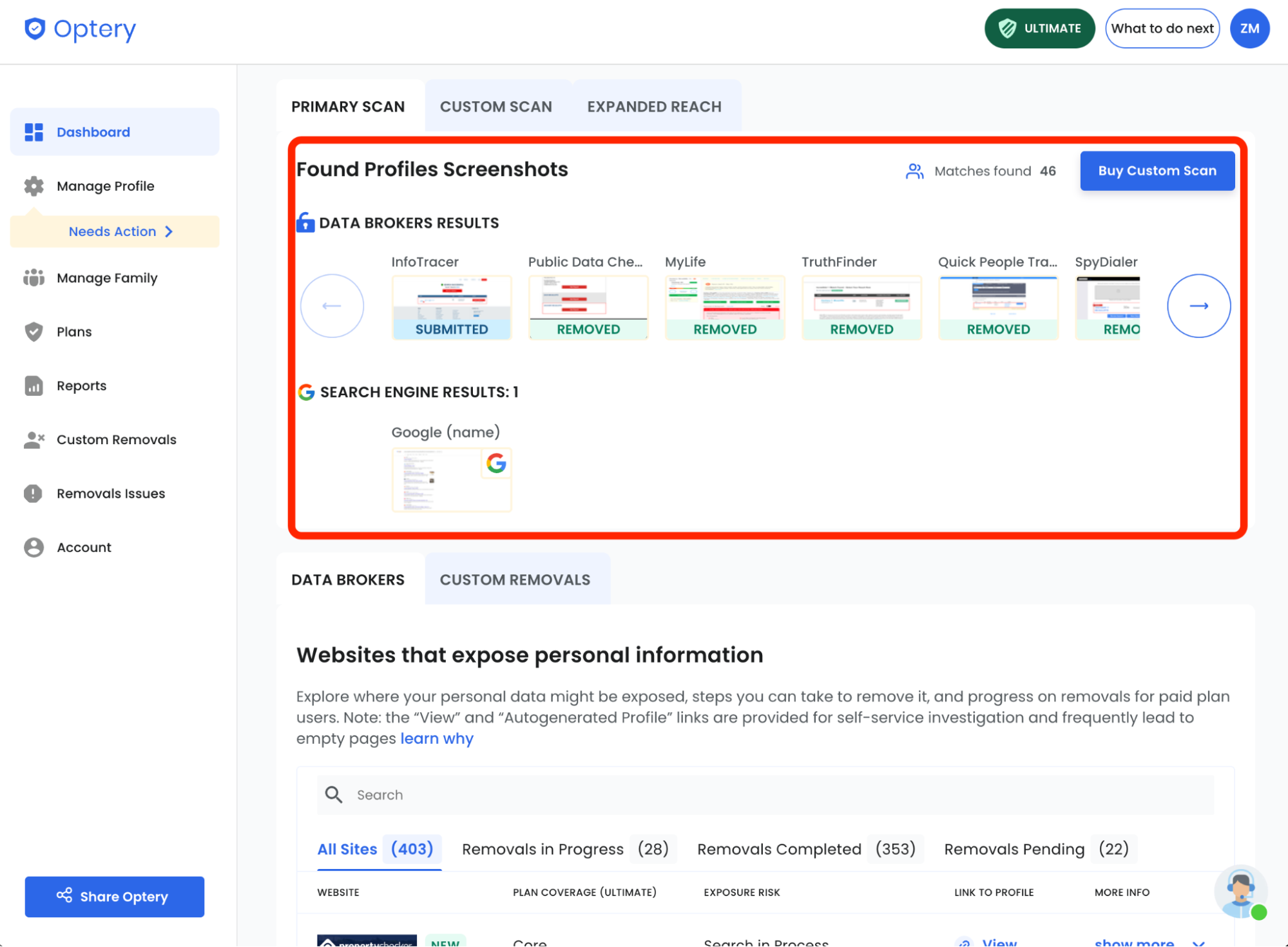Click the Account avatar icon in sidebar
The height and width of the screenshot is (947, 1288).
pyautogui.click(x=34, y=547)
